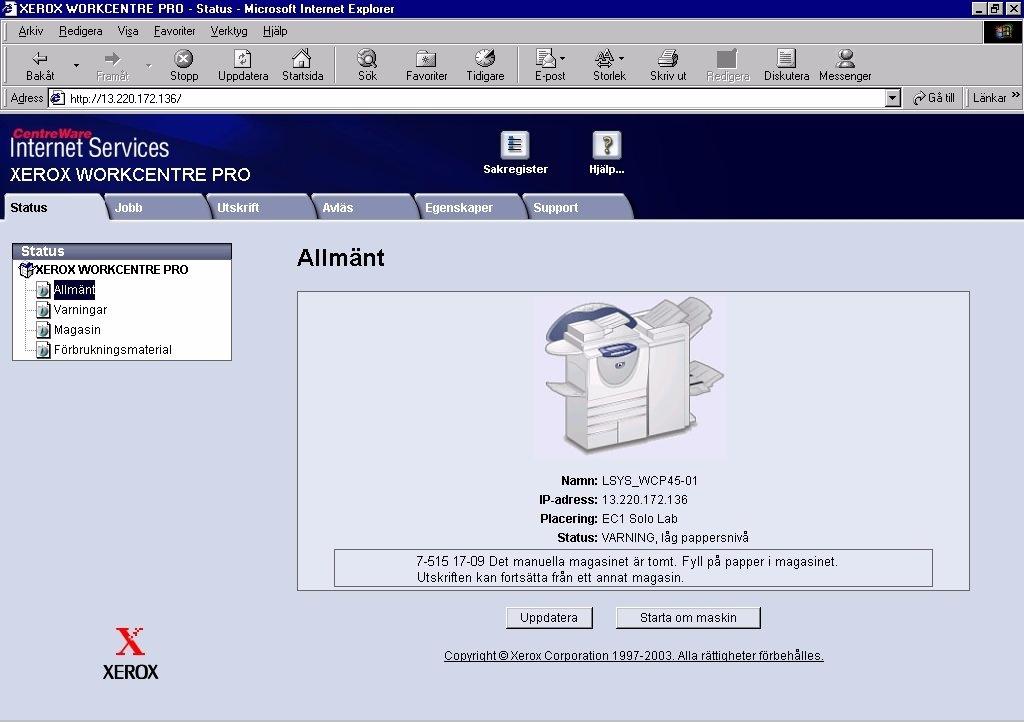
Task: Switch to the Avläs tab
Action: (x=364, y=208)
